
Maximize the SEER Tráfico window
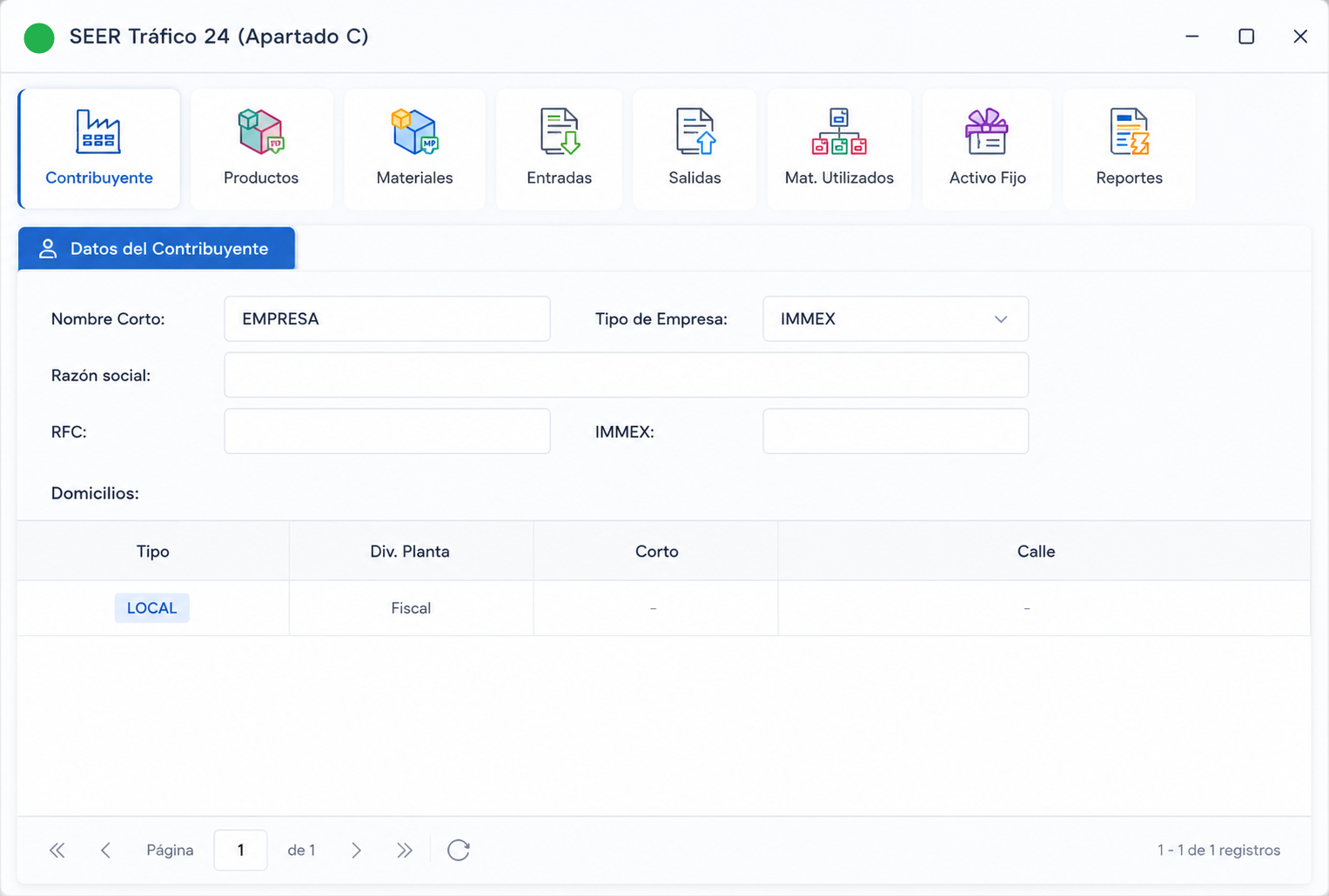pyautogui.click(x=1246, y=37)
